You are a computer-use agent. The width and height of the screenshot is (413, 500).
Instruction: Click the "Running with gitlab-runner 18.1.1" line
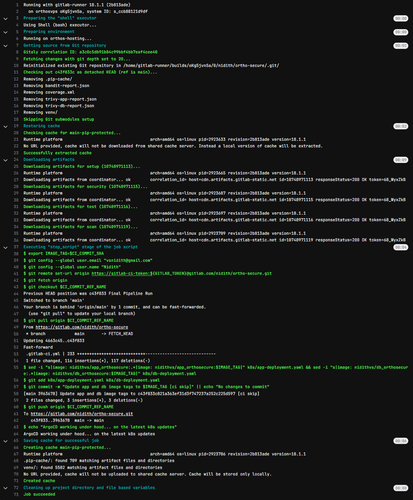click(77, 5)
